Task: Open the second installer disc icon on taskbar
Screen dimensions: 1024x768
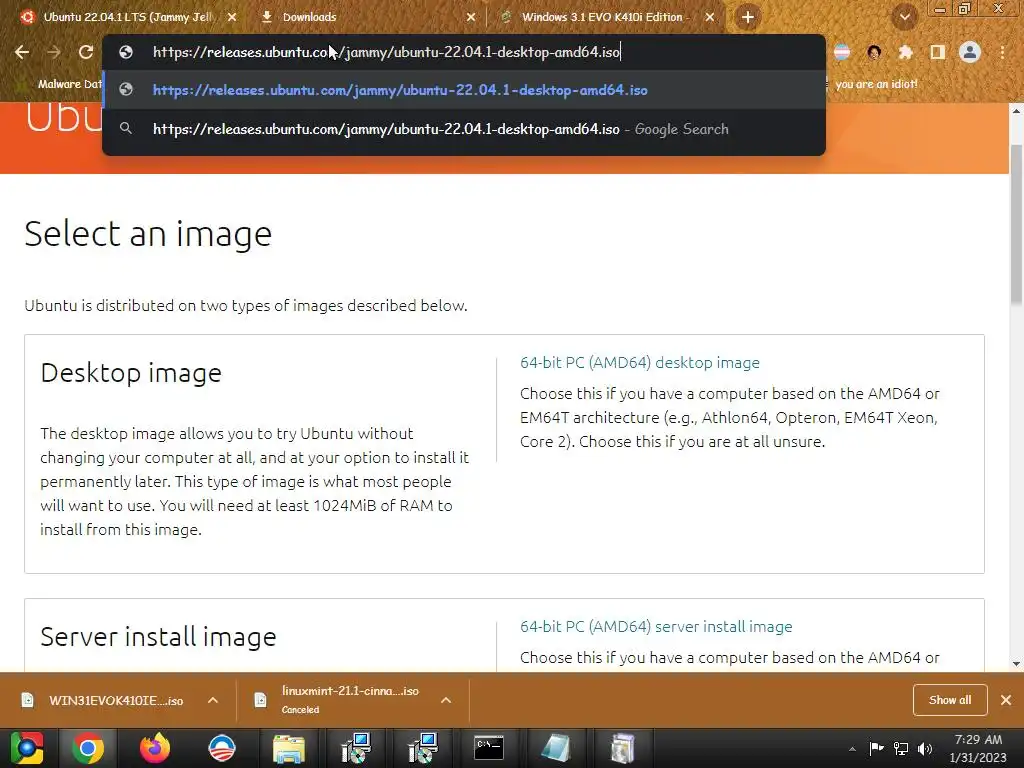Action: click(x=423, y=748)
